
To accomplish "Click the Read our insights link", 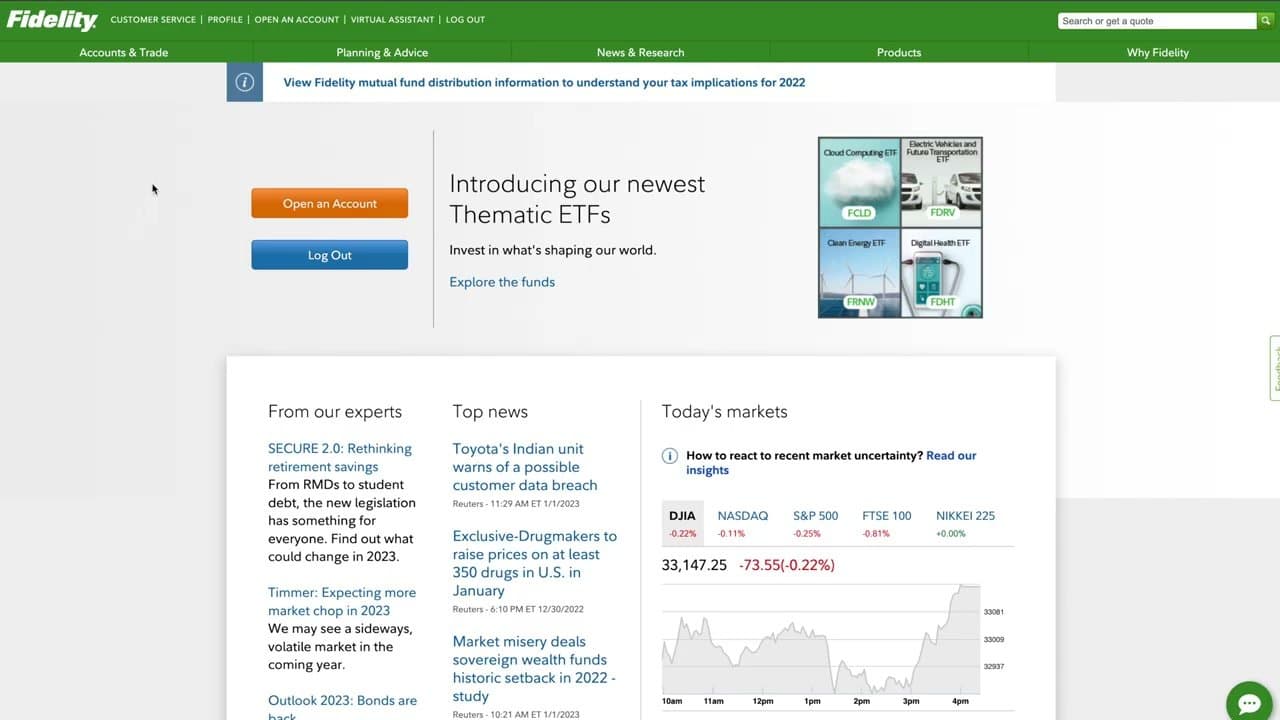I will (x=950, y=455).
